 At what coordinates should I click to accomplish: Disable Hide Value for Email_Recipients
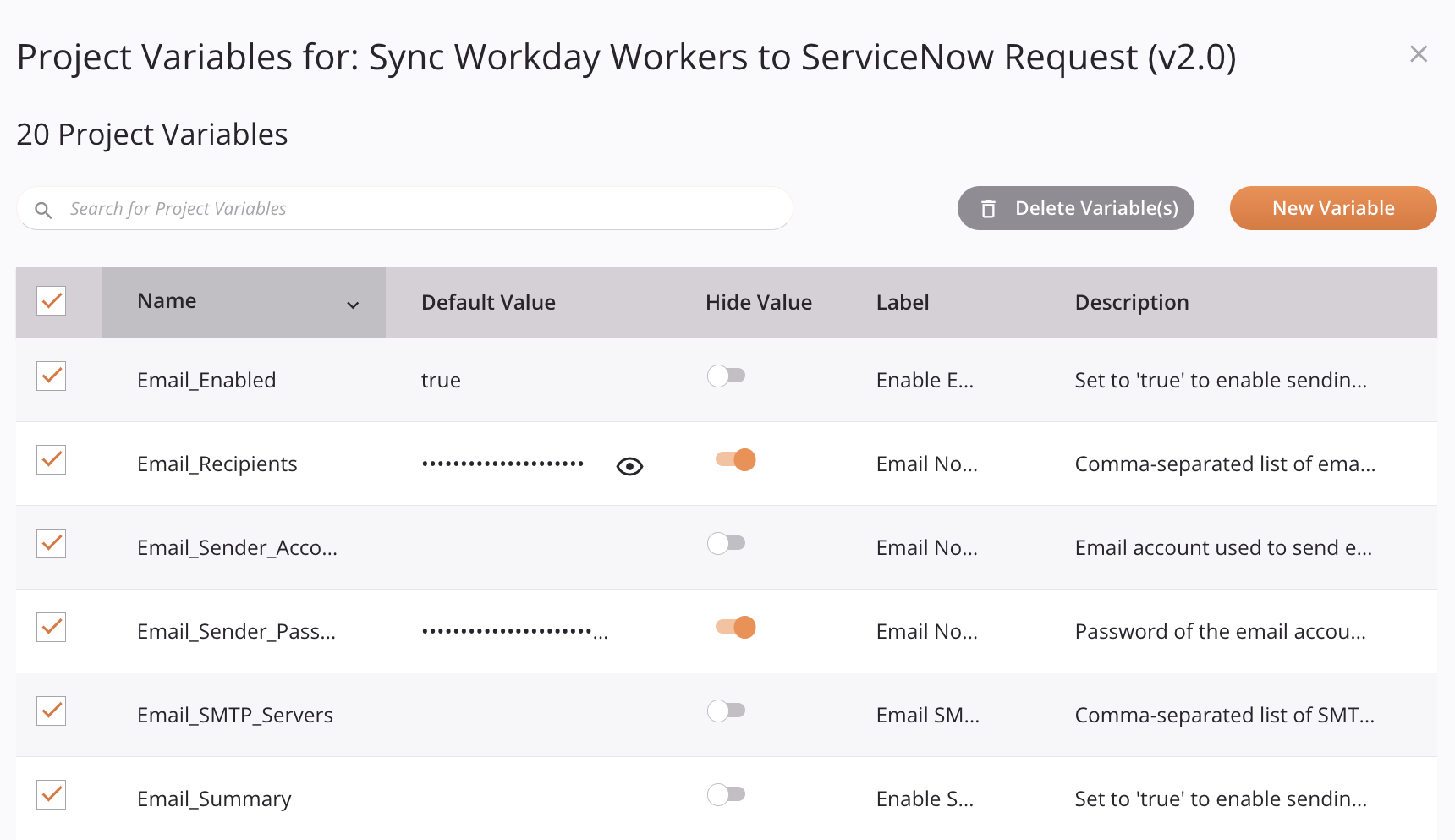[735, 459]
